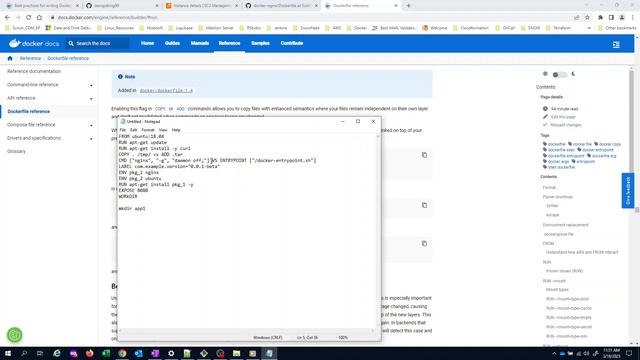The width and height of the screenshot is (640, 360).
Task: Go to Manuals in docs navbar
Action: click(x=200, y=43)
